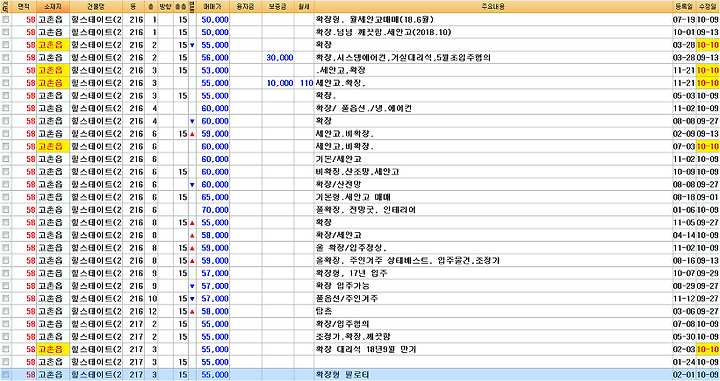The width and height of the screenshot is (720, 381).
Task: Click the 보증금 column header
Action: click(278, 6)
